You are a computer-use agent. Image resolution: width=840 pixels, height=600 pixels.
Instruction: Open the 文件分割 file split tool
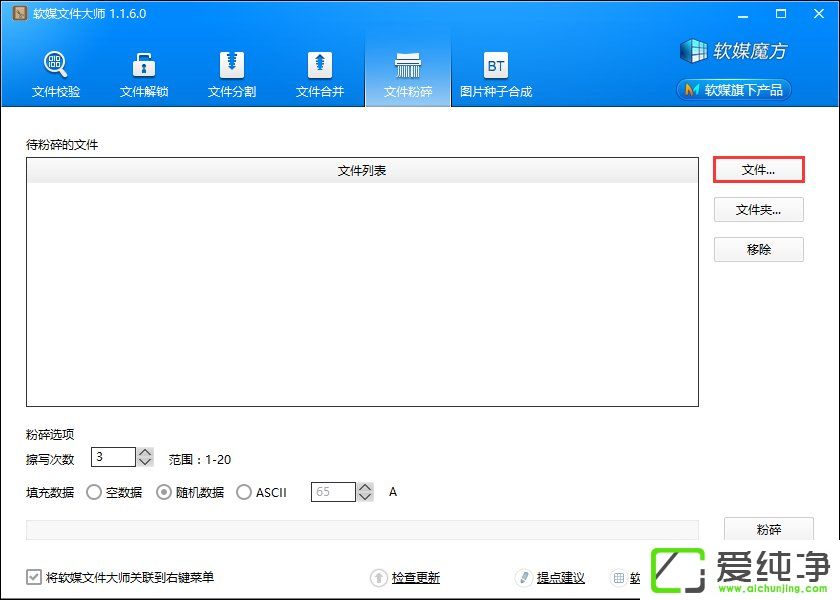click(x=232, y=74)
